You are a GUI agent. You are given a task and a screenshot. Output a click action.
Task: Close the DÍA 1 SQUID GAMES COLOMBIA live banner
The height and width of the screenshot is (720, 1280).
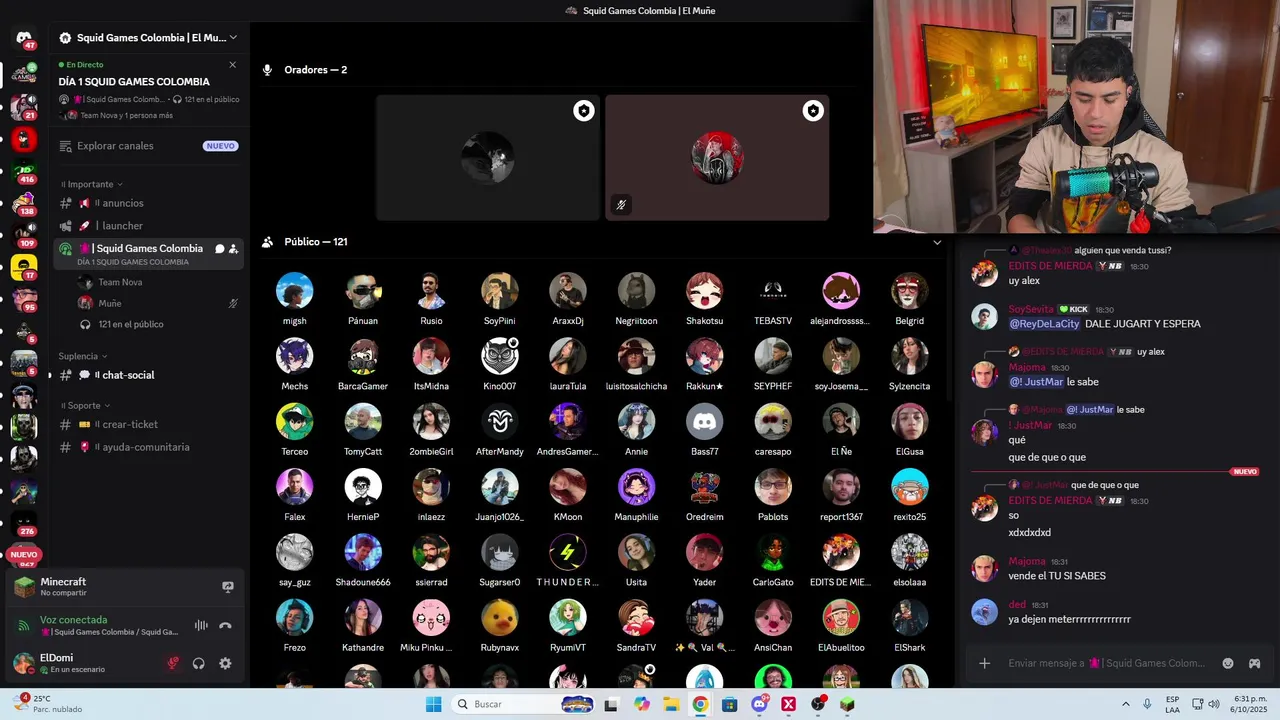[233, 65]
